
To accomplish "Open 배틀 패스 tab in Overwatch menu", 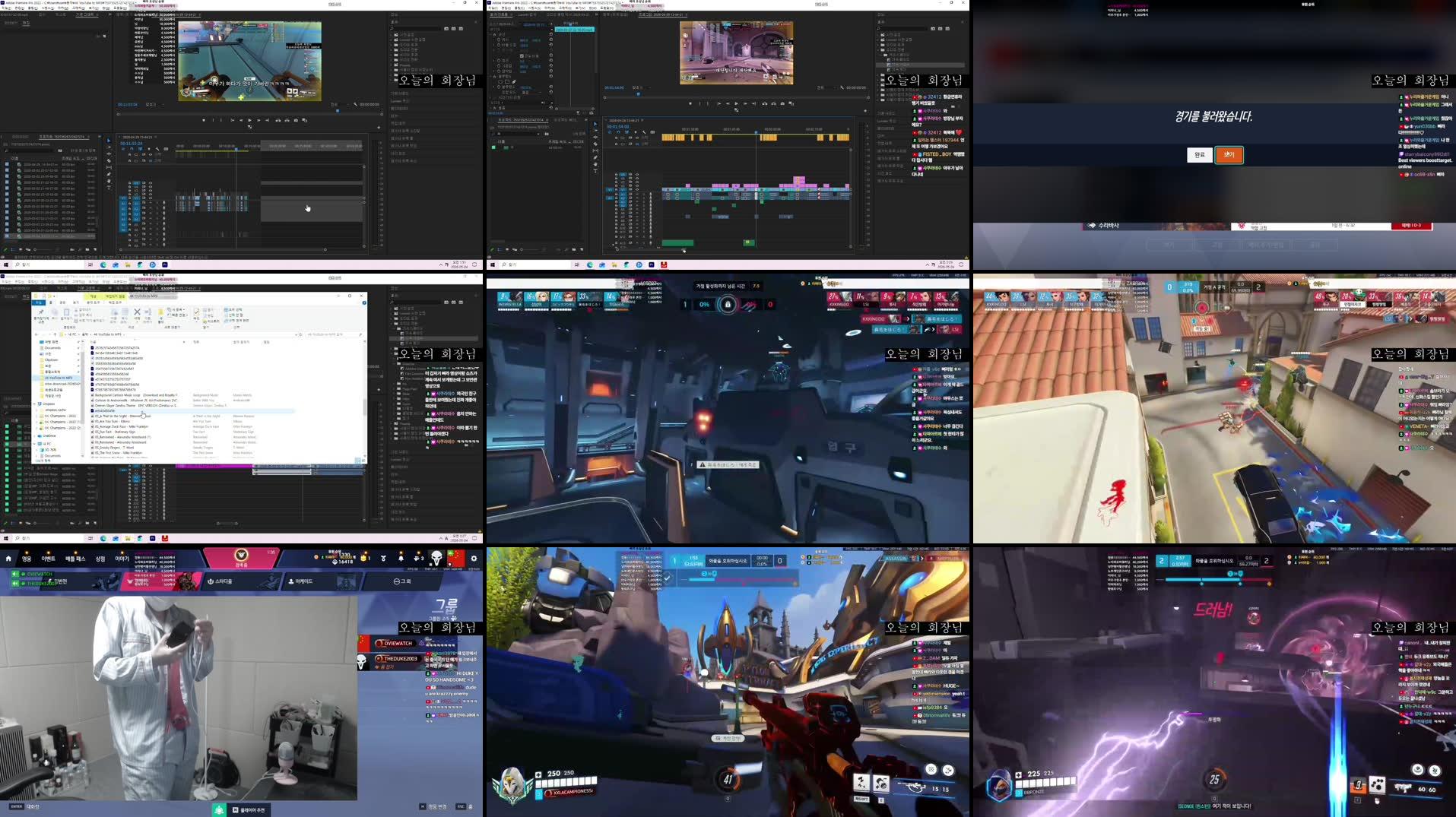I will [x=75, y=559].
